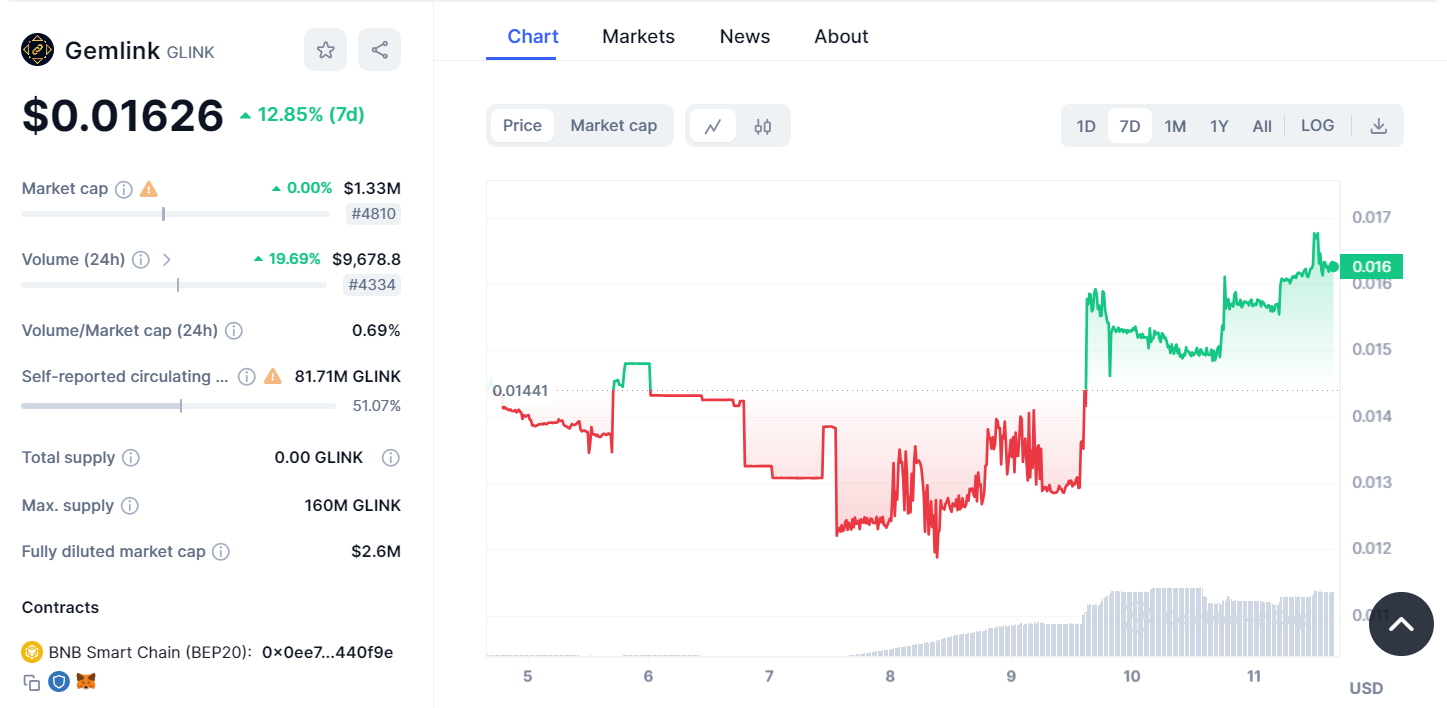The image size is (1447, 708).
Task: Set chart range to 1Y
Action: [1219, 126]
